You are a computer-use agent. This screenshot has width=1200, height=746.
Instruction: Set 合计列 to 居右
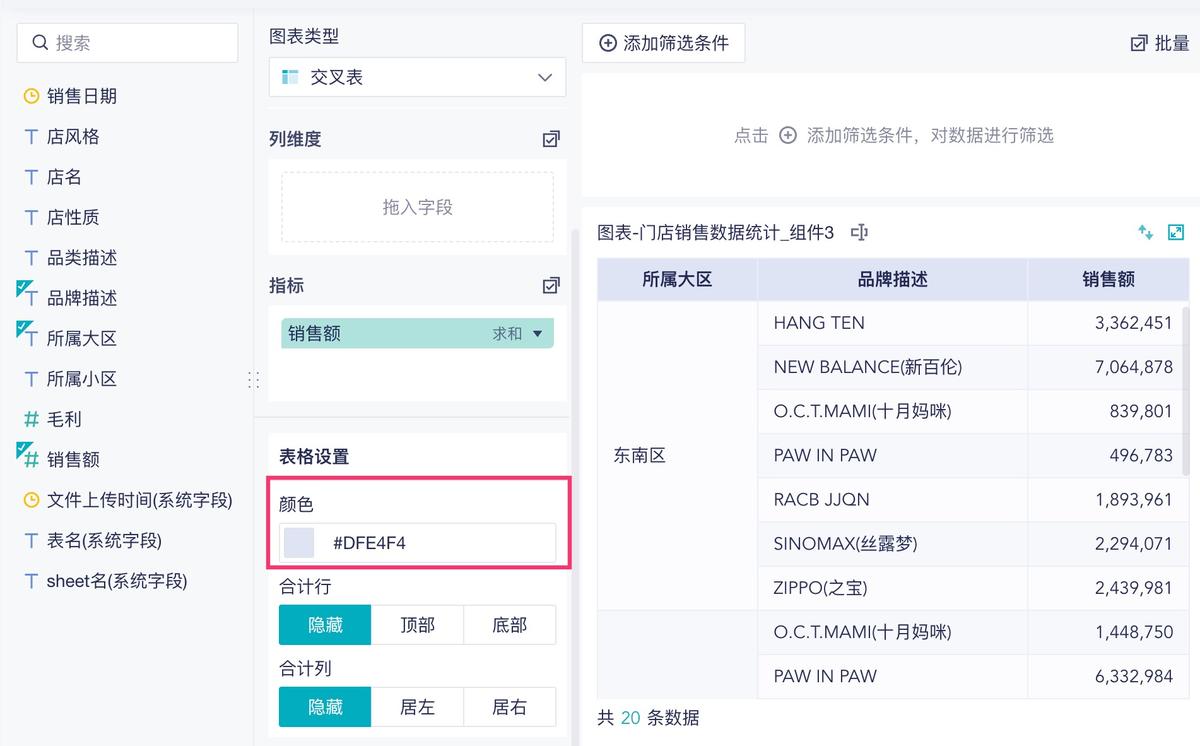coord(510,706)
